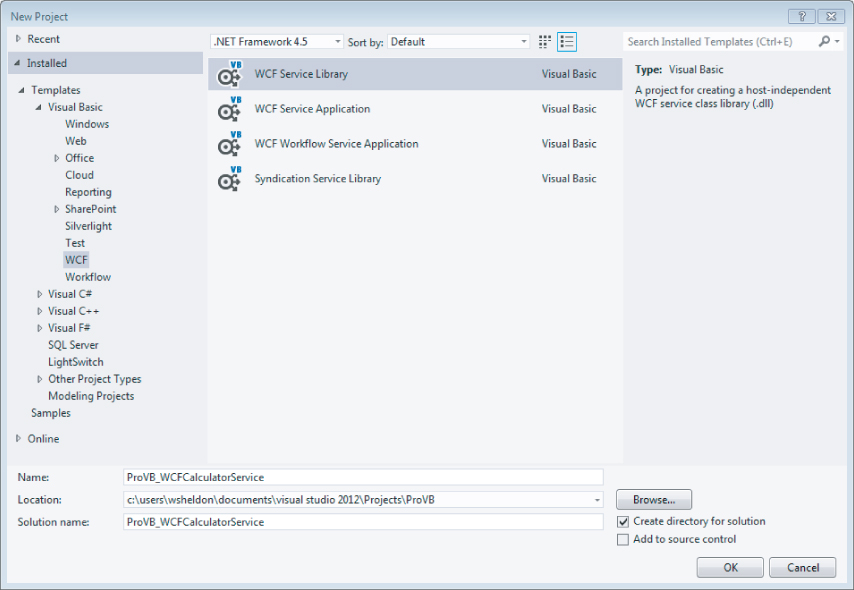This screenshot has height=590, width=854.
Task: Open the Location path dropdown arrow
Action: click(x=597, y=500)
